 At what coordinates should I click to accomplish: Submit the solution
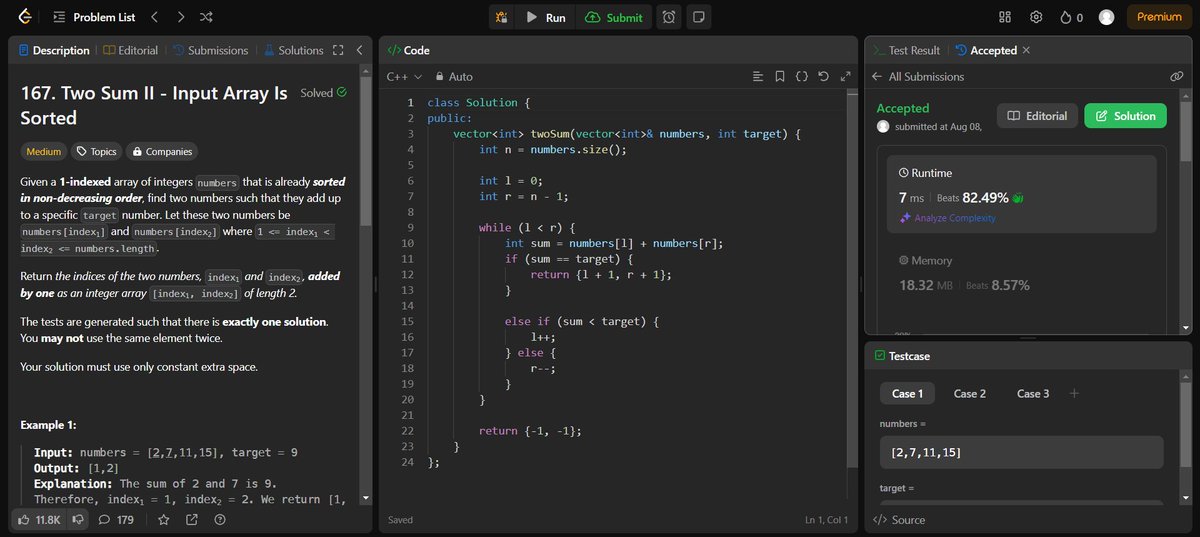tap(614, 17)
